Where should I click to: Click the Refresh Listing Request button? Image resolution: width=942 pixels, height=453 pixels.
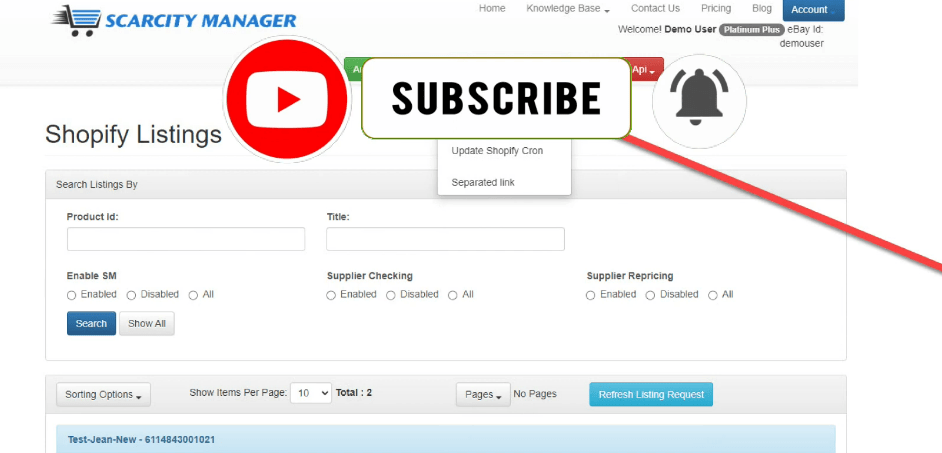click(x=651, y=395)
